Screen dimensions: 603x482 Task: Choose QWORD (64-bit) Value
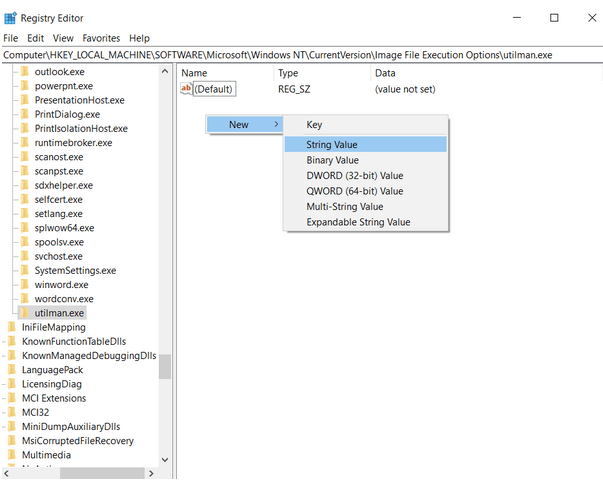[366, 191]
